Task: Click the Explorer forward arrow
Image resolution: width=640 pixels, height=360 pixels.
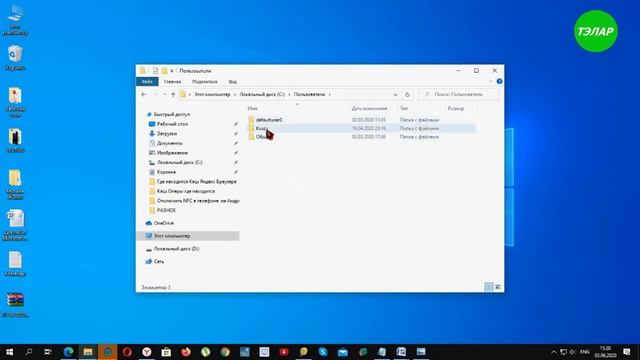Action: click(x=156, y=94)
